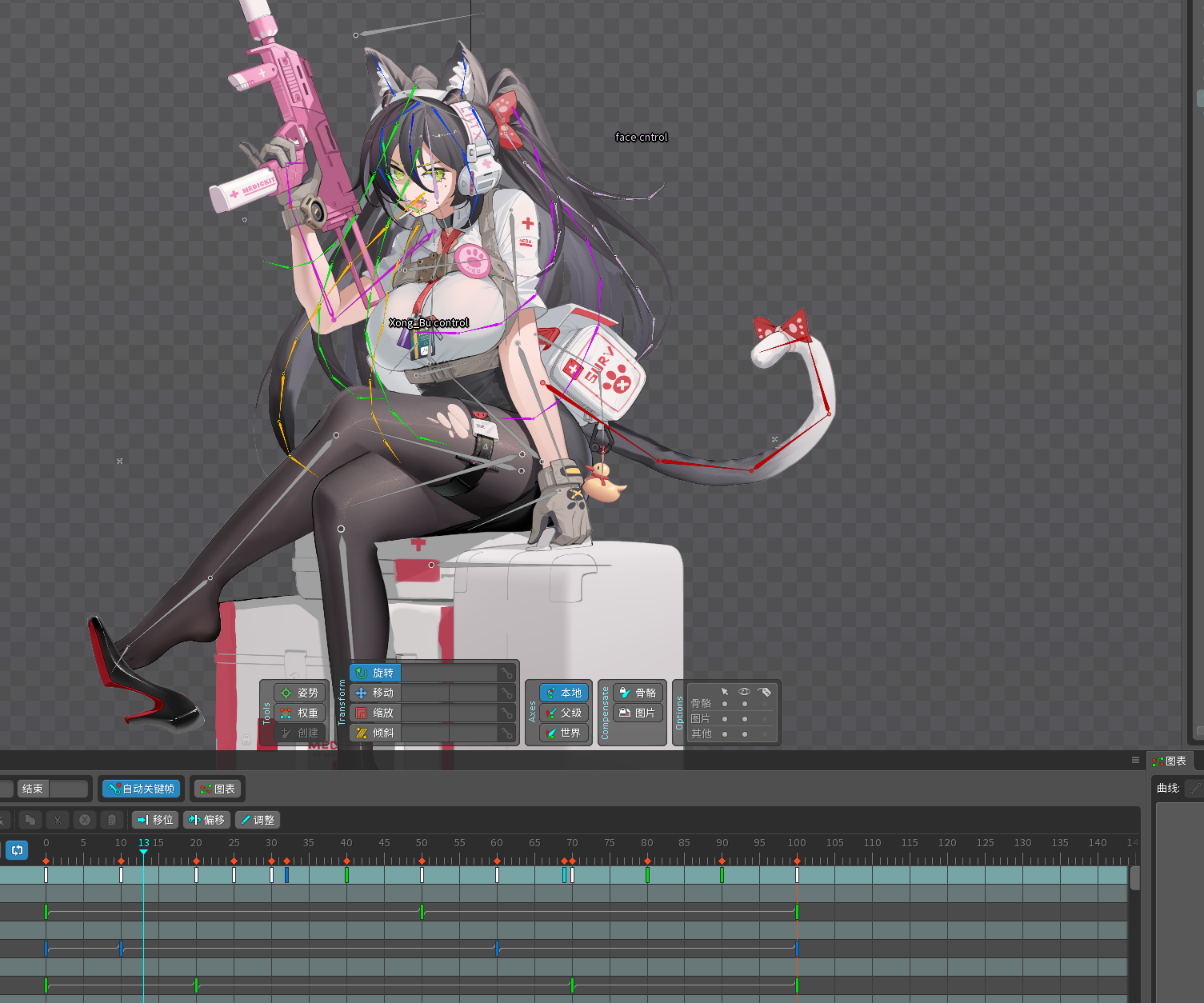Enable 骨骼 (Bones) compensation
Screen dimensions: 1204x1003
point(638,693)
